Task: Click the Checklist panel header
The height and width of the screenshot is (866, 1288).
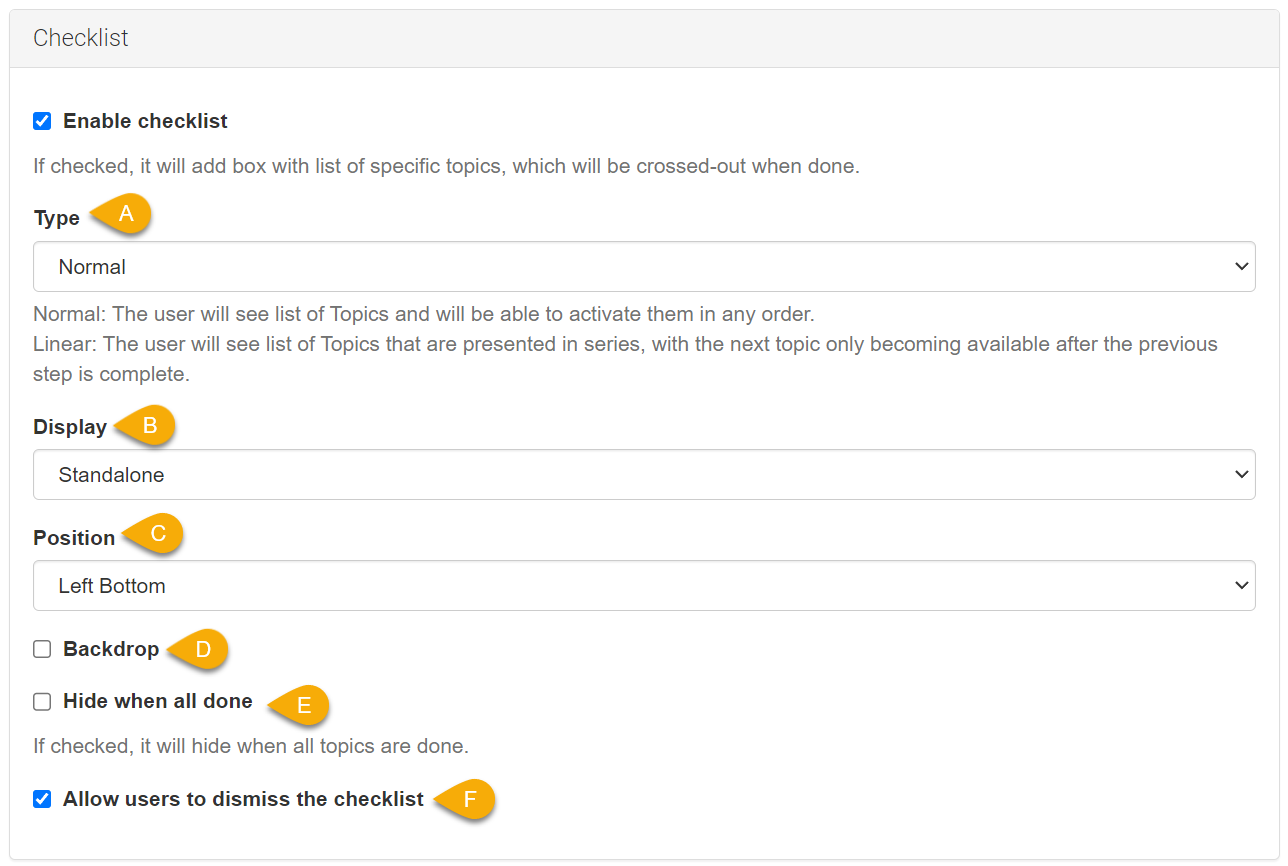Action: click(x=81, y=38)
